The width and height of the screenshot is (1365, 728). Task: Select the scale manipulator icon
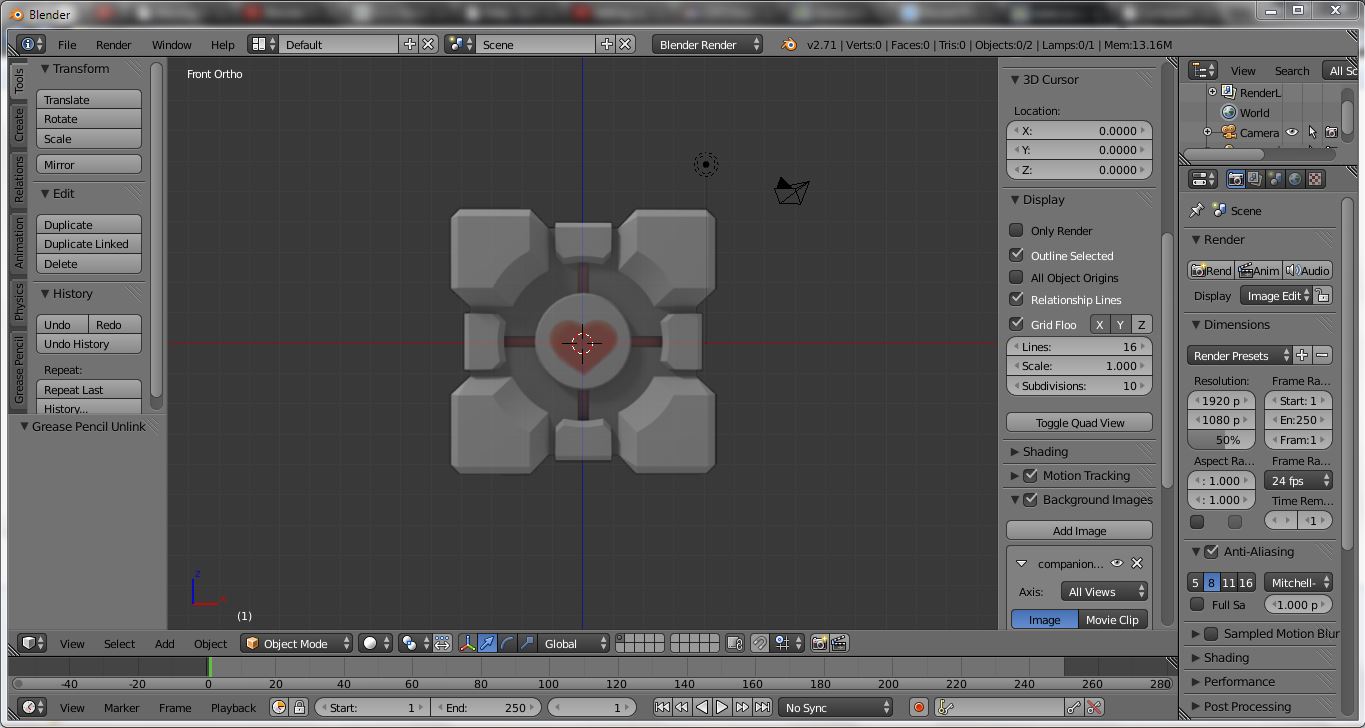click(x=527, y=643)
